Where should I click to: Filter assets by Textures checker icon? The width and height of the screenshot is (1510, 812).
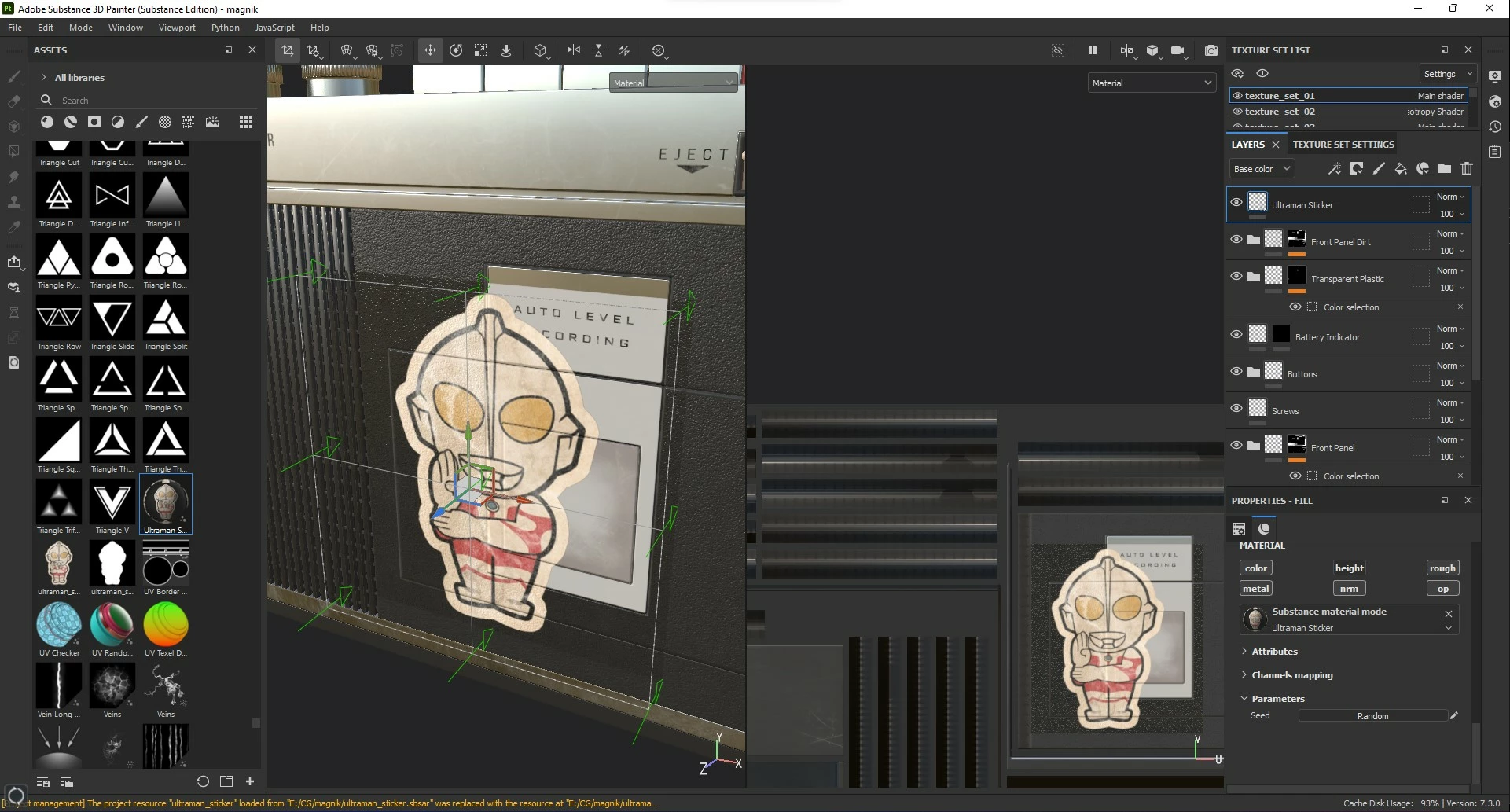[x=165, y=122]
